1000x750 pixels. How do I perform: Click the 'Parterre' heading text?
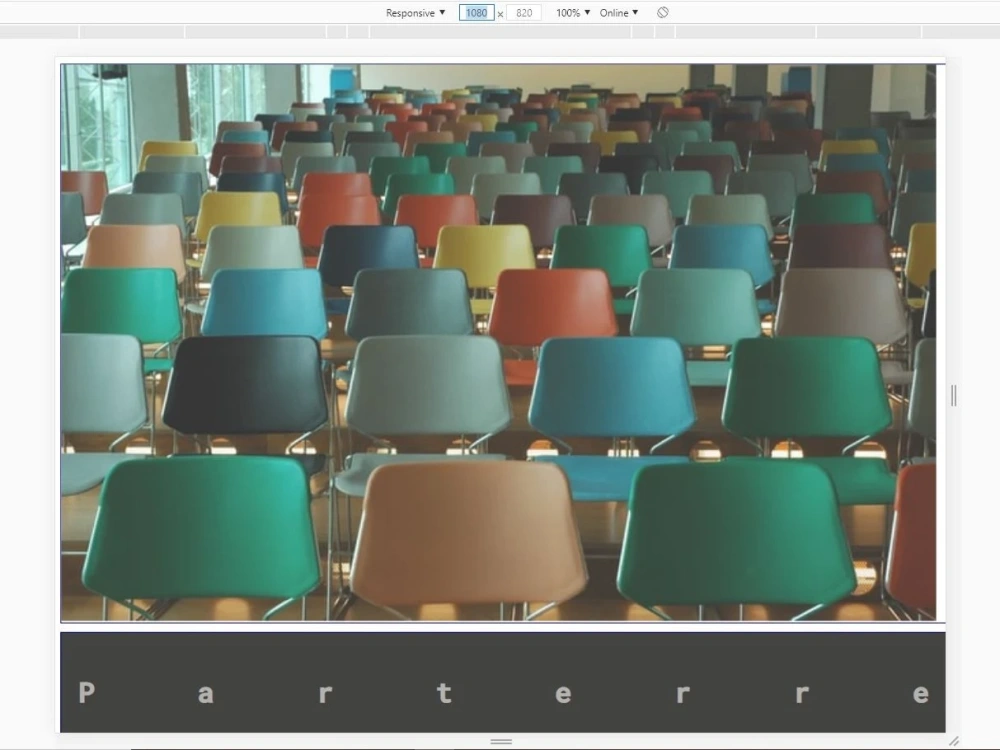tap(503, 693)
